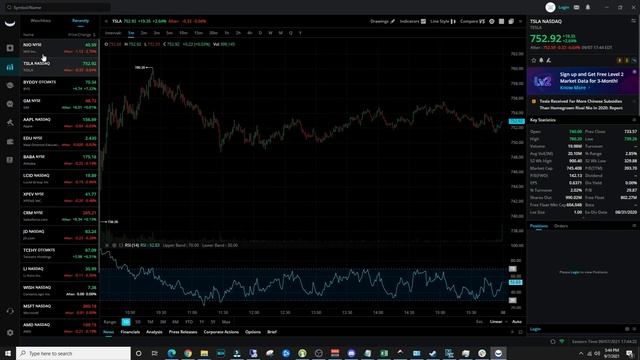Select the 1m interval
Image resolution: width=640 pixels, height=360 pixels.
(131, 33)
